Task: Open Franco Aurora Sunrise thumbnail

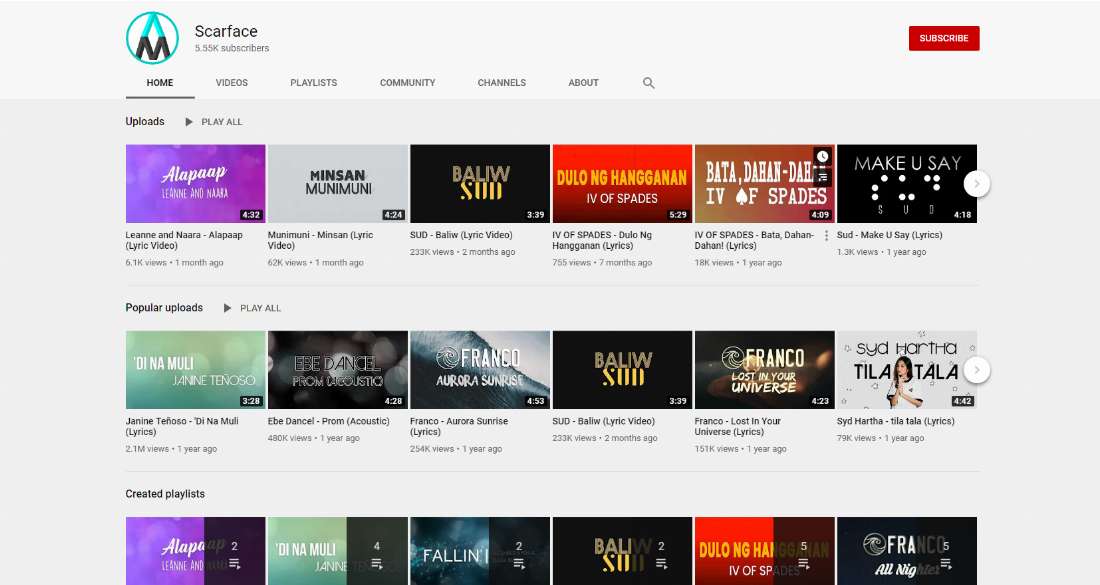Action: coord(480,370)
